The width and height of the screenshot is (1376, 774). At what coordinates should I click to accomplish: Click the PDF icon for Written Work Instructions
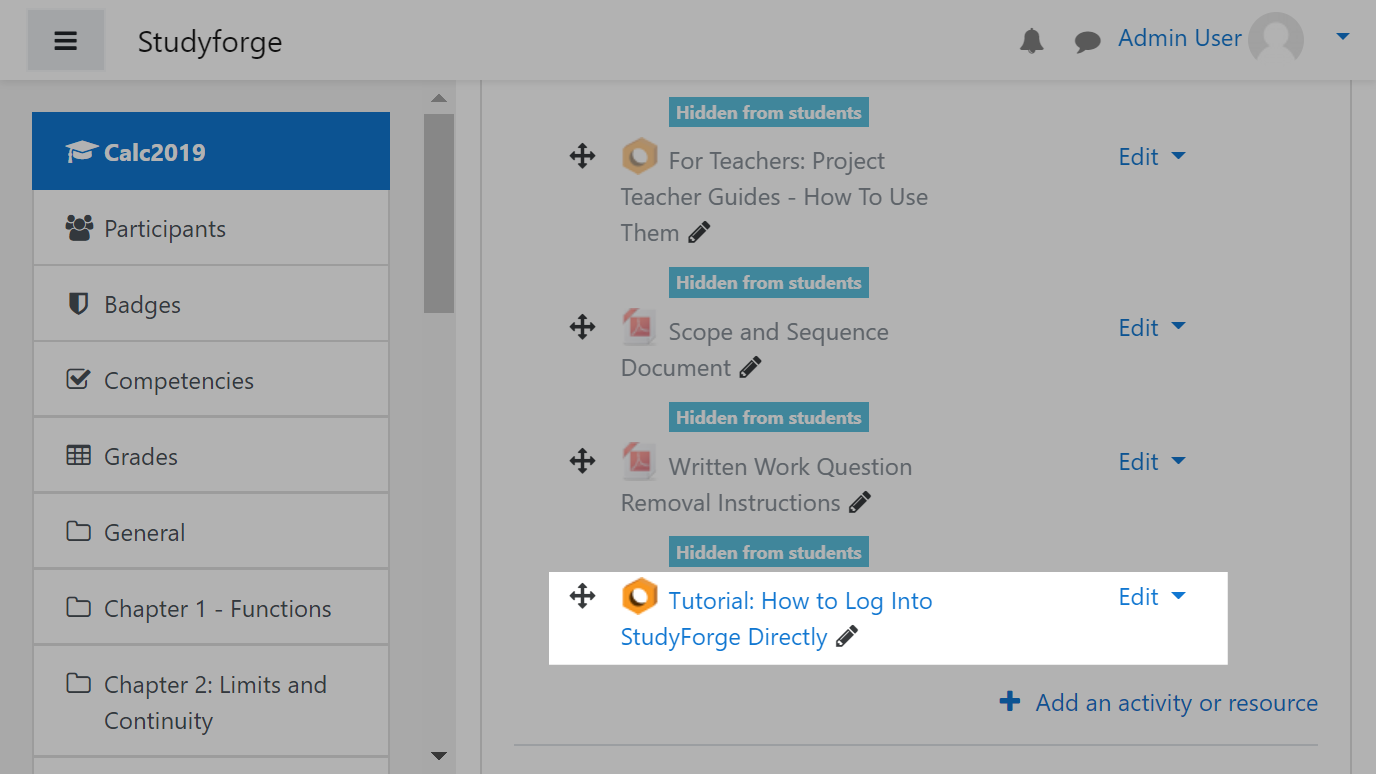639,461
